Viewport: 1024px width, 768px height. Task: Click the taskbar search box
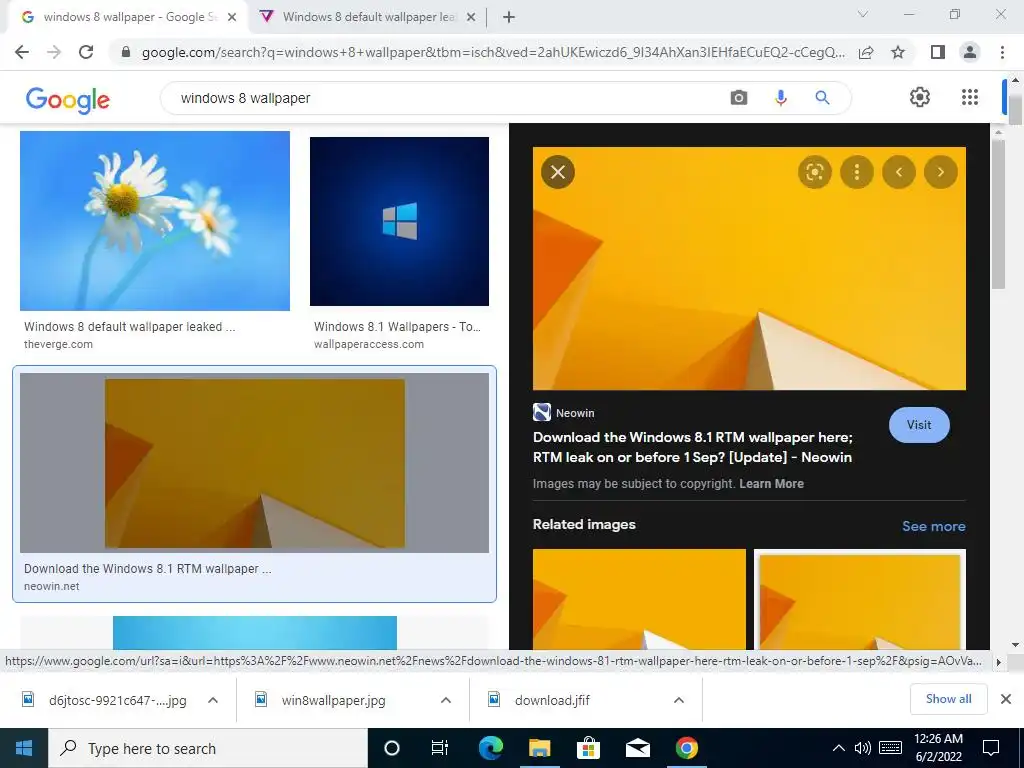(x=208, y=748)
